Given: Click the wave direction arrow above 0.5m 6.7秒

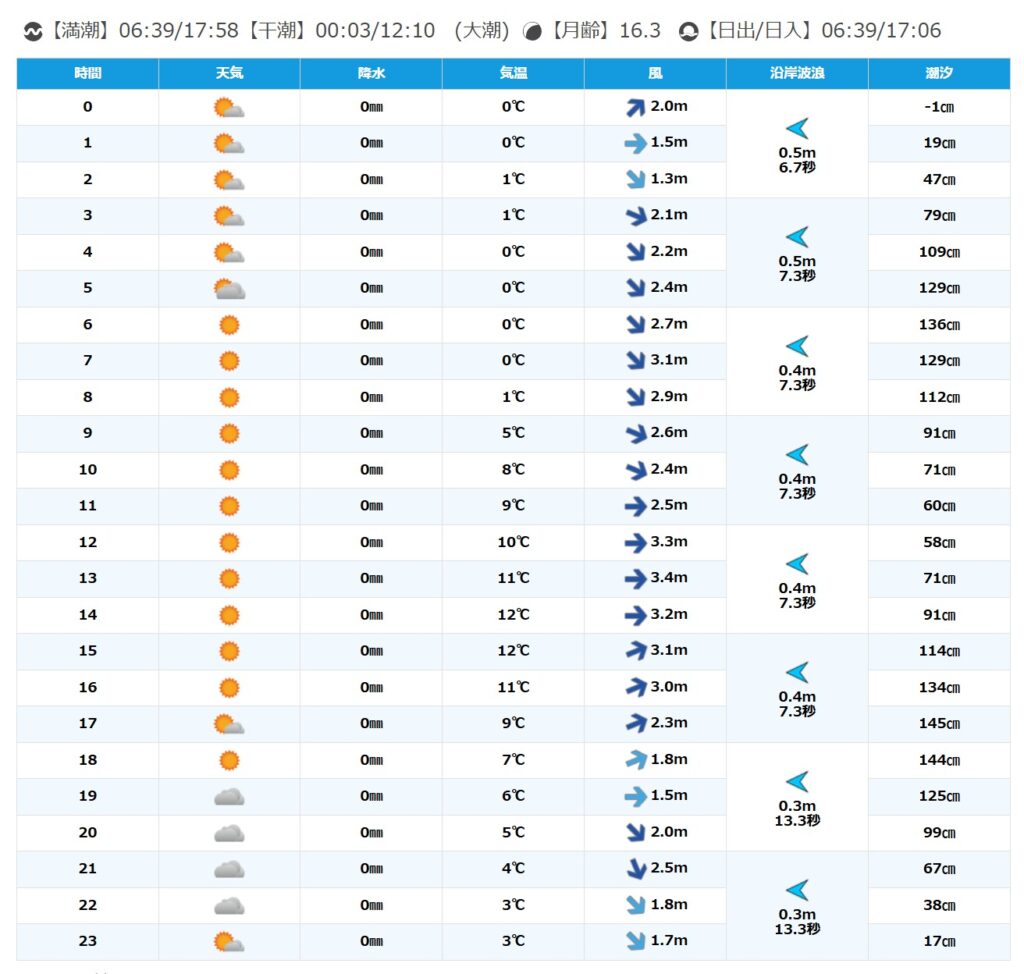Looking at the screenshot, I should (x=797, y=128).
